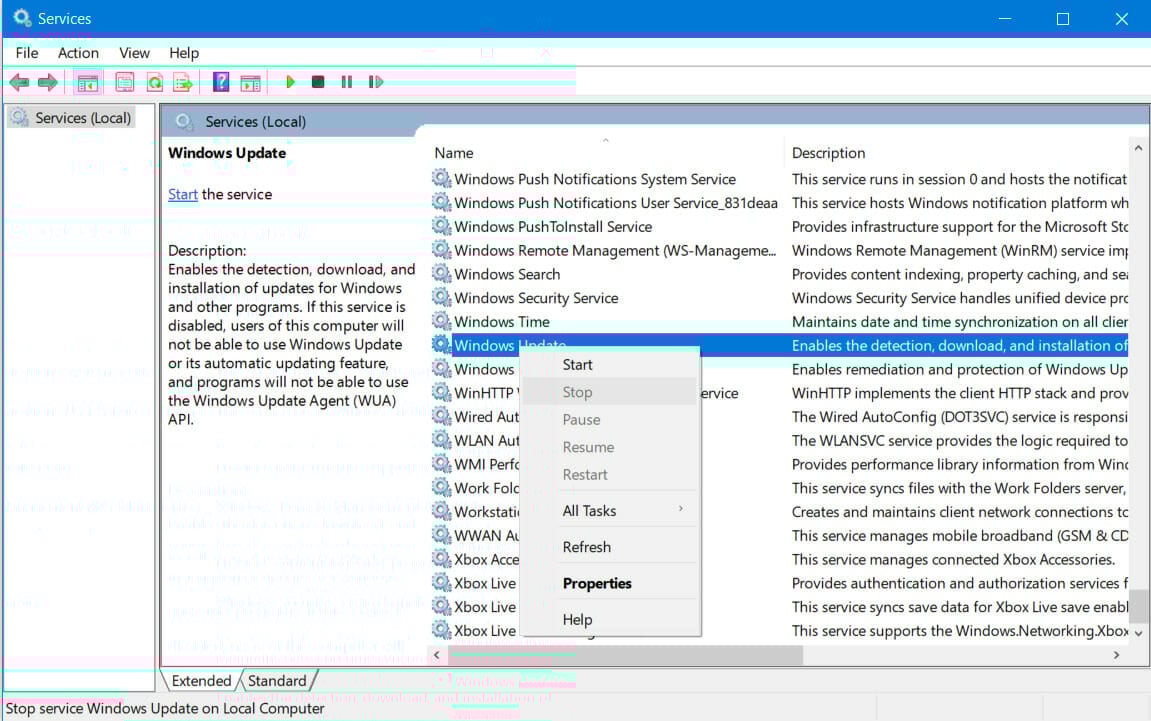Choose Refresh in the context menu
The height and width of the screenshot is (721, 1151).
[609, 547]
